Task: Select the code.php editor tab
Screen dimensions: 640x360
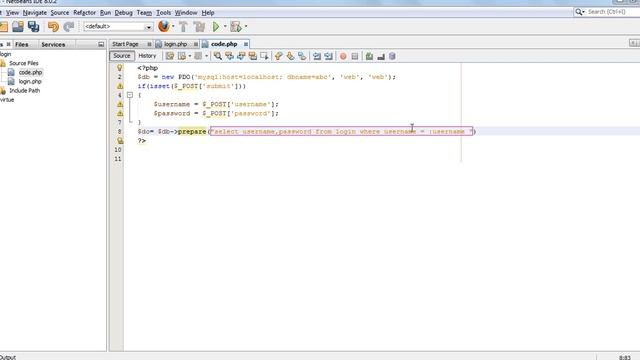Action: coord(224,44)
